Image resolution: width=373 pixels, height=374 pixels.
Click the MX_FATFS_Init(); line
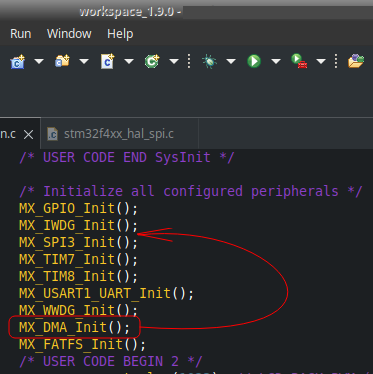tap(82, 344)
